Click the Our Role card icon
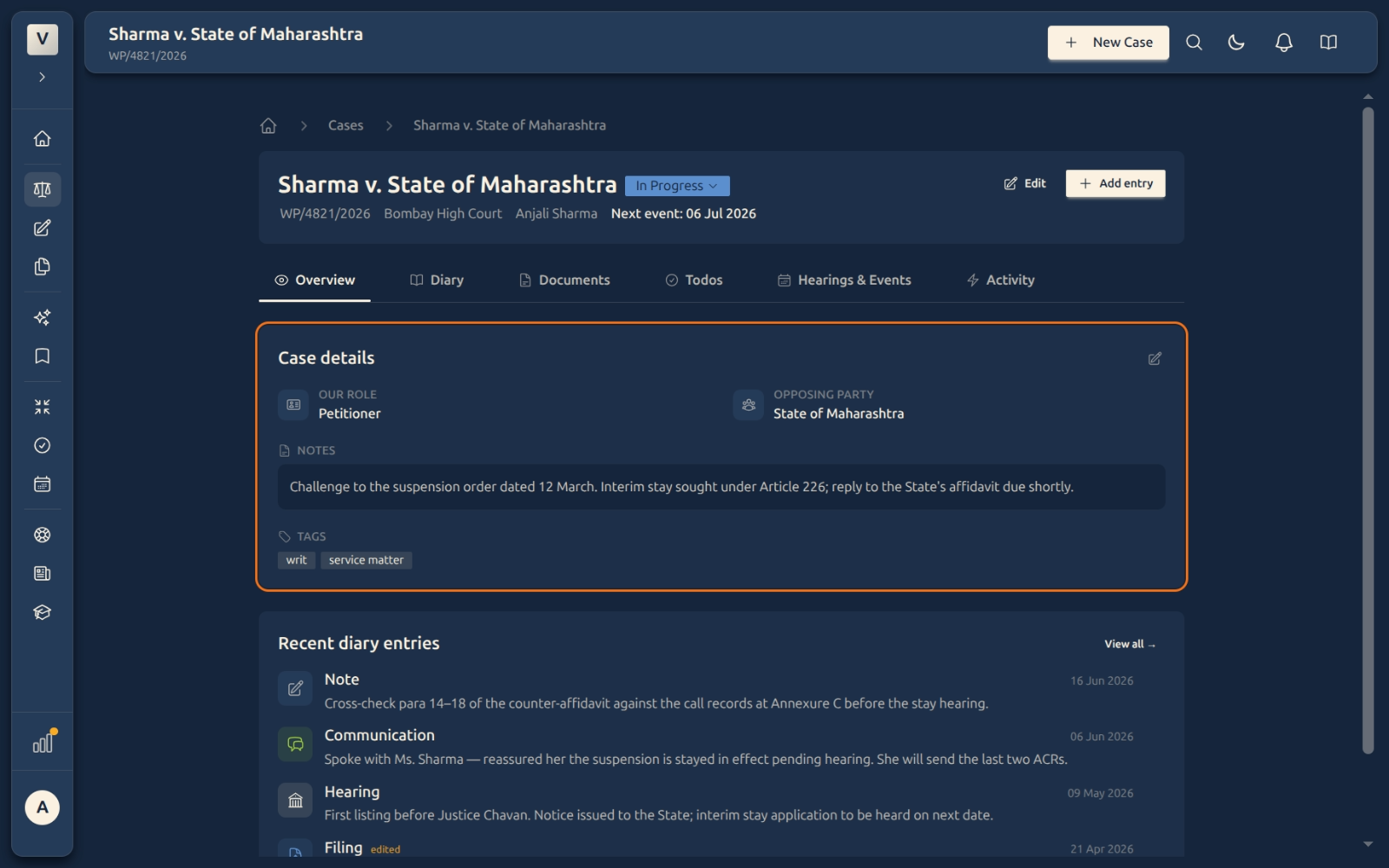The image size is (1389, 868). pyautogui.click(x=293, y=404)
